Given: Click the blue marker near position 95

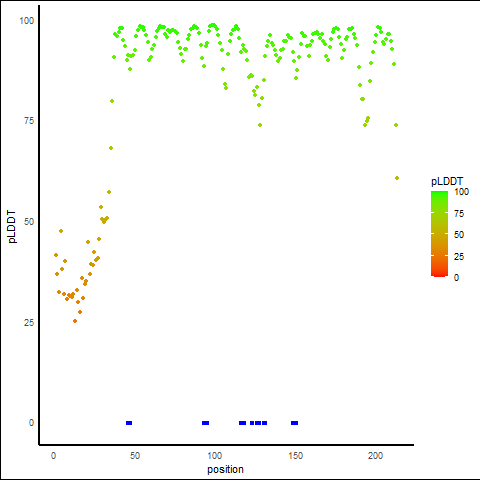Looking at the screenshot, I should (x=206, y=423).
